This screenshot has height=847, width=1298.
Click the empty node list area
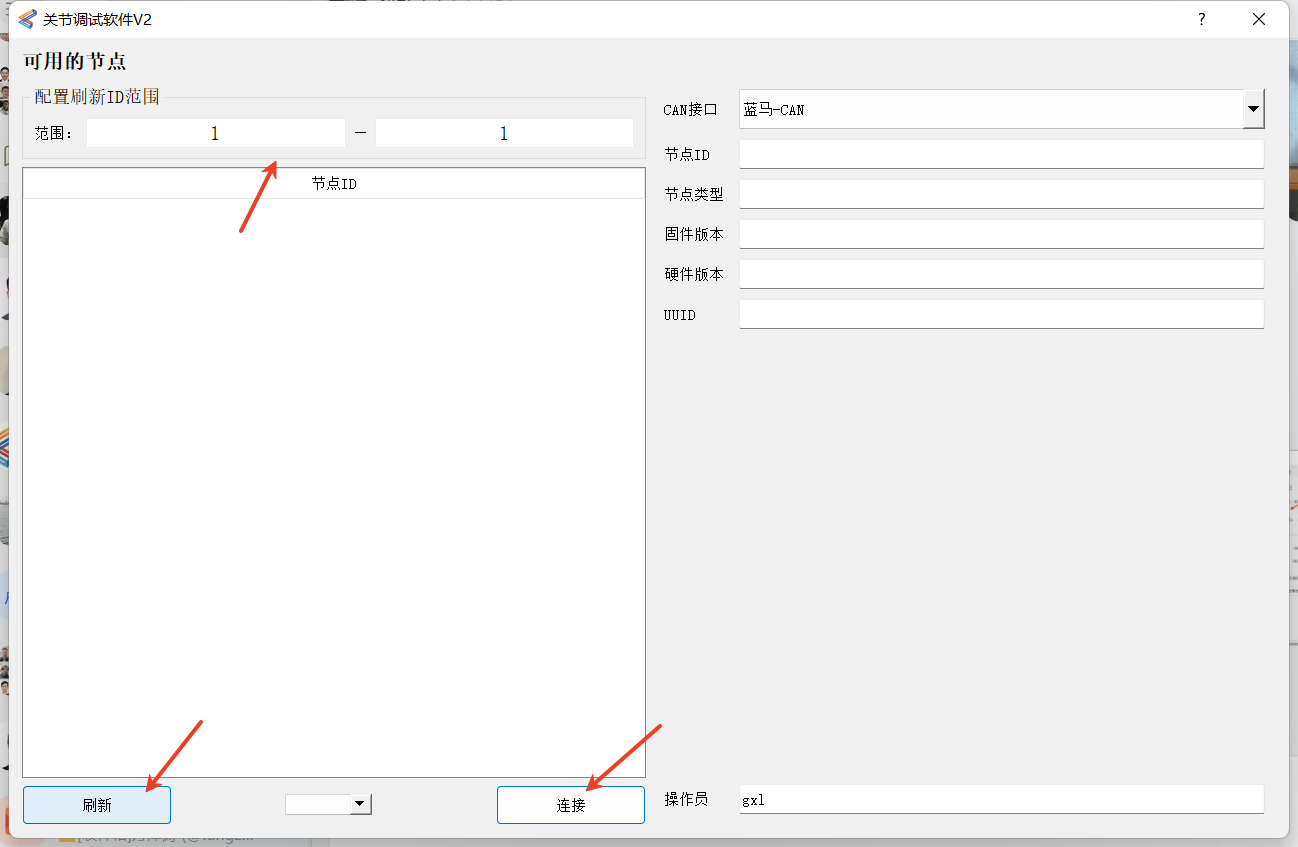[x=334, y=487]
